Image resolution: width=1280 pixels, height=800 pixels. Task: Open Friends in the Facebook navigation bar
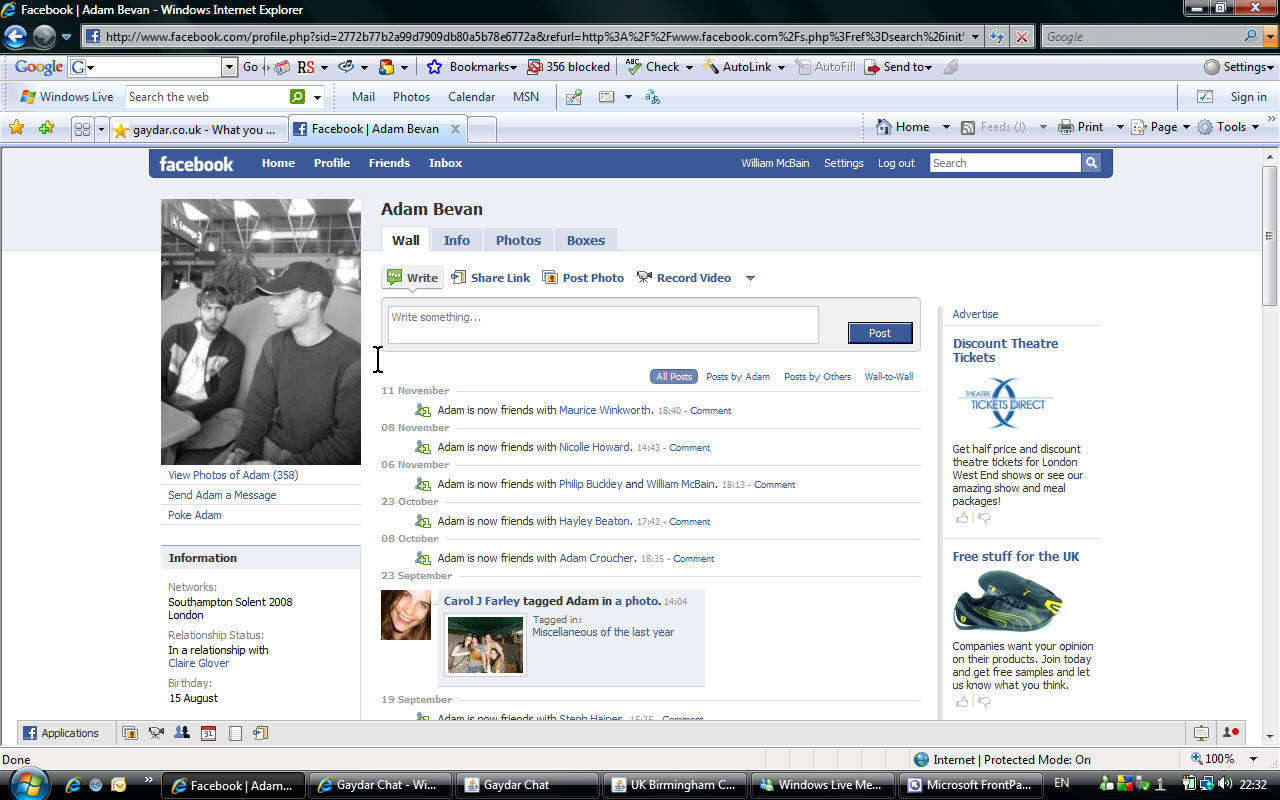pos(389,163)
